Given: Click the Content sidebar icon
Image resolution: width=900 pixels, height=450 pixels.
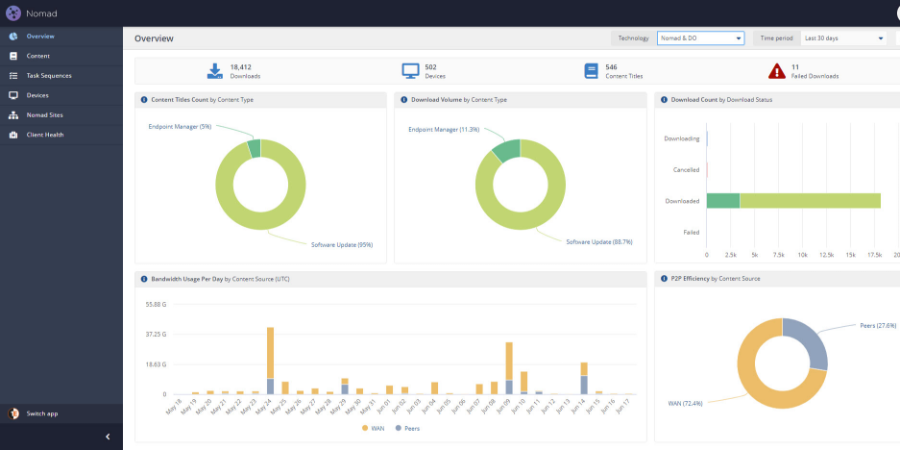Looking at the screenshot, I should click(x=13, y=56).
